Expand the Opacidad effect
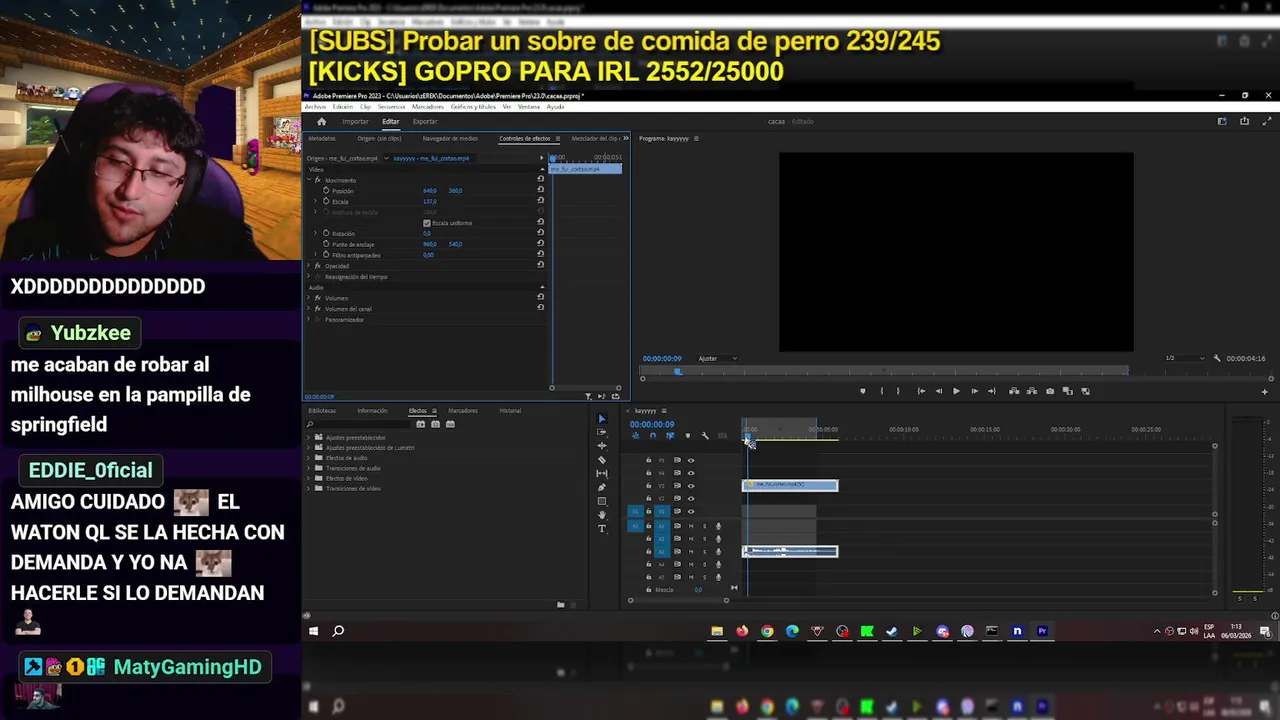Viewport: 1280px width, 720px height. point(309,266)
